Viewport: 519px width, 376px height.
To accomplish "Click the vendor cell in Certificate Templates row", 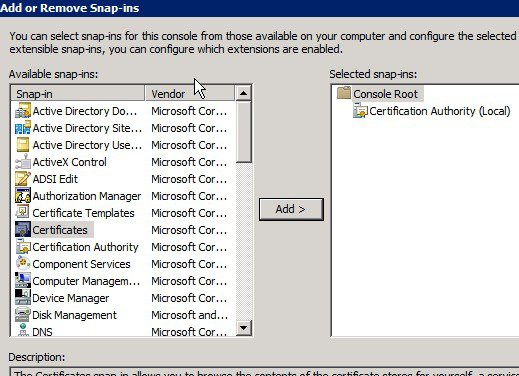I will click(x=189, y=213).
